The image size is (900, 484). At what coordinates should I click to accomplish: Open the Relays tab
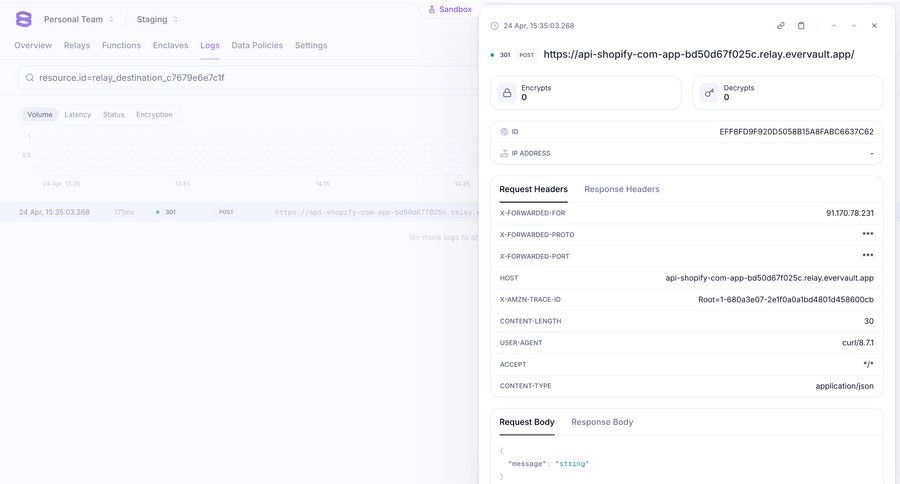pyautogui.click(x=77, y=45)
